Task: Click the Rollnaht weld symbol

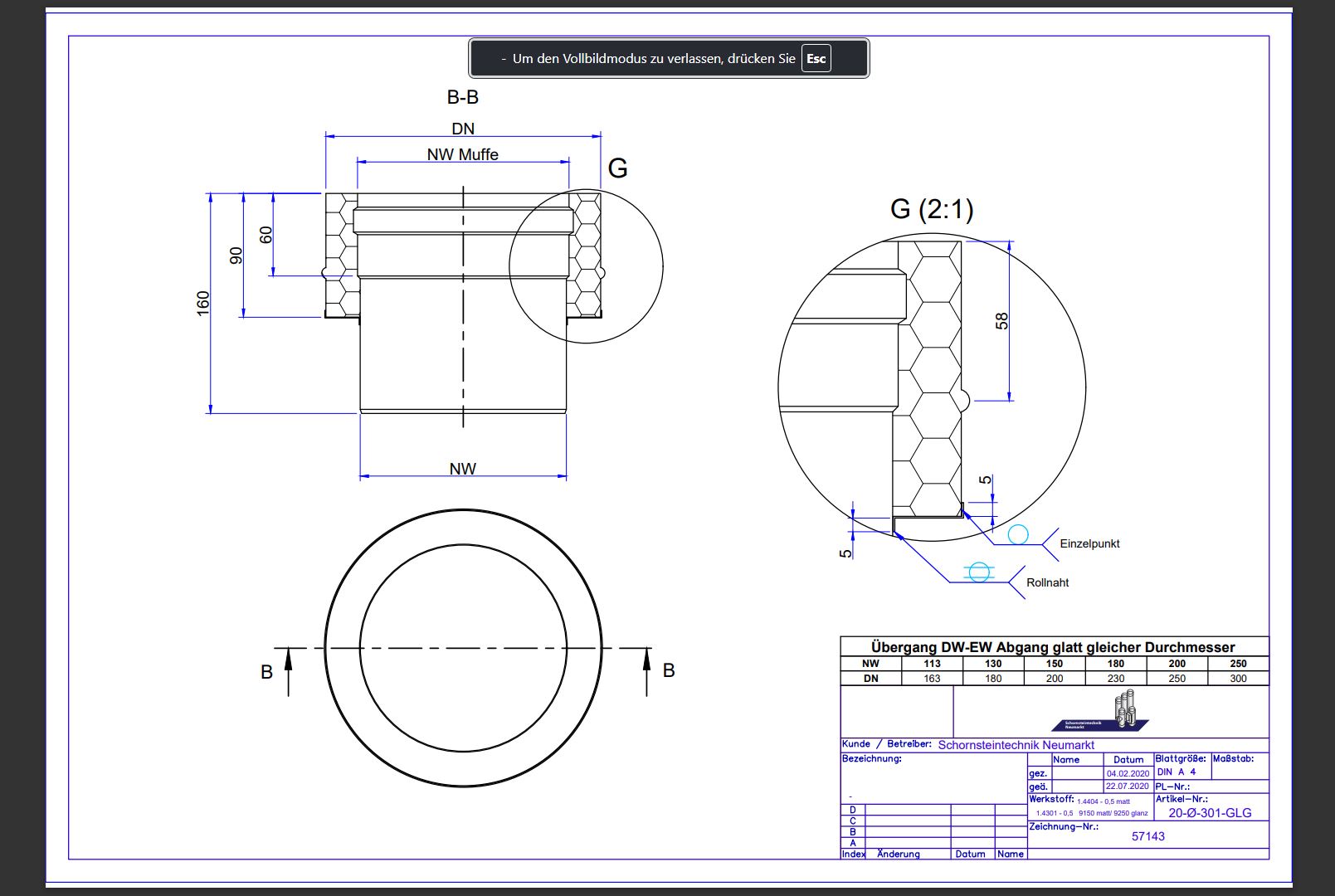Action: 979,572
